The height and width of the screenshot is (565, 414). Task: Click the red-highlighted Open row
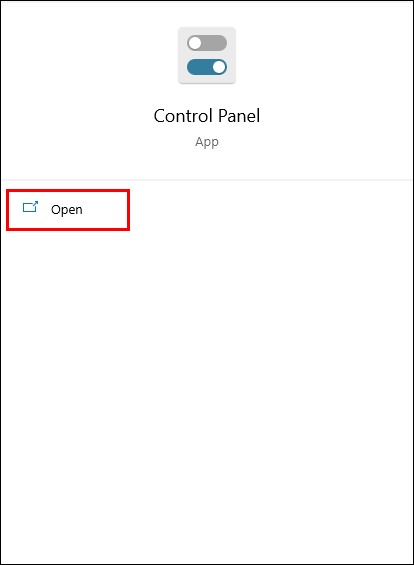pyautogui.click(x=68, y=210)
